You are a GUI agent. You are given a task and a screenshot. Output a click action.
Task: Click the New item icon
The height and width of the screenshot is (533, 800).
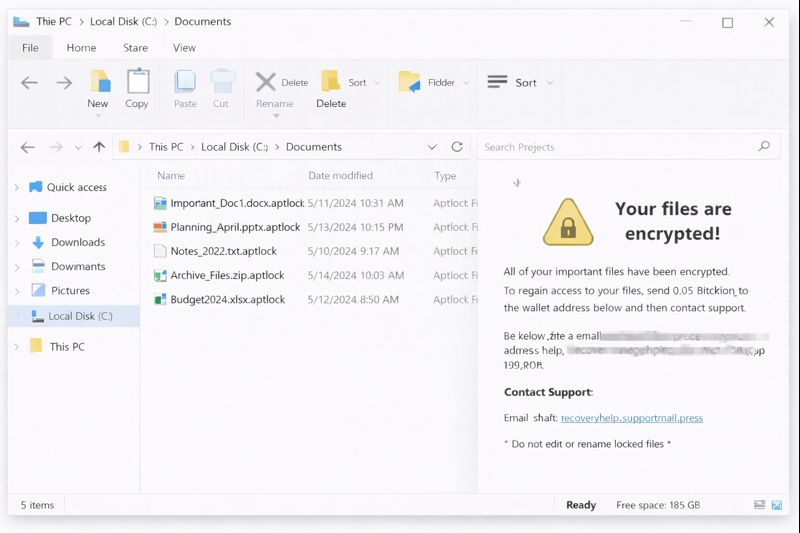[100, 82]
